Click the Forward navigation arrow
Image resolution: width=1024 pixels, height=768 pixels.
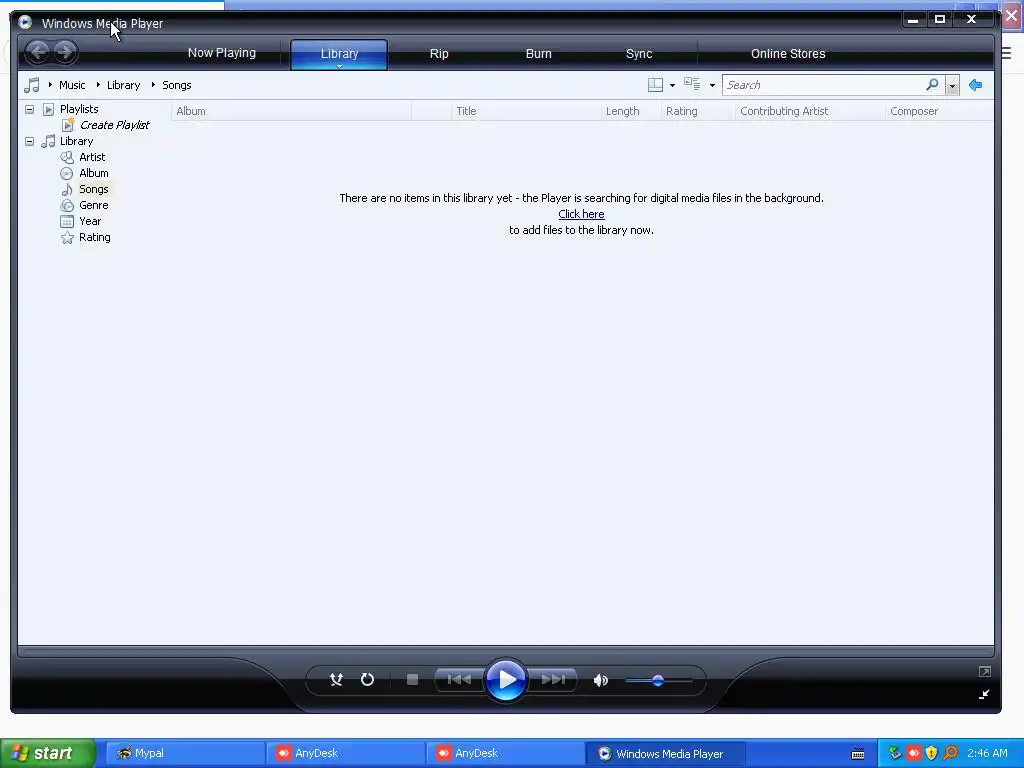click(x=65, y=52)
